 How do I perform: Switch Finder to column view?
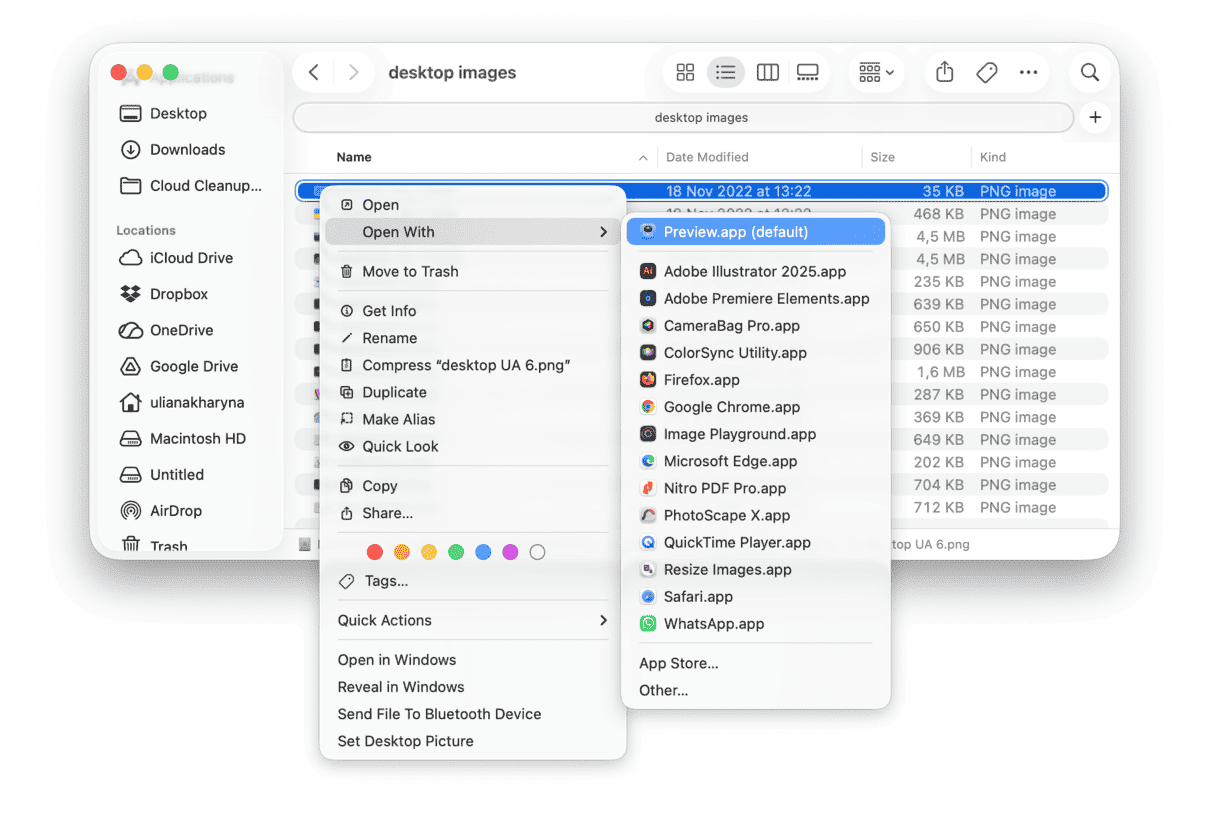(x=768, y=72)
